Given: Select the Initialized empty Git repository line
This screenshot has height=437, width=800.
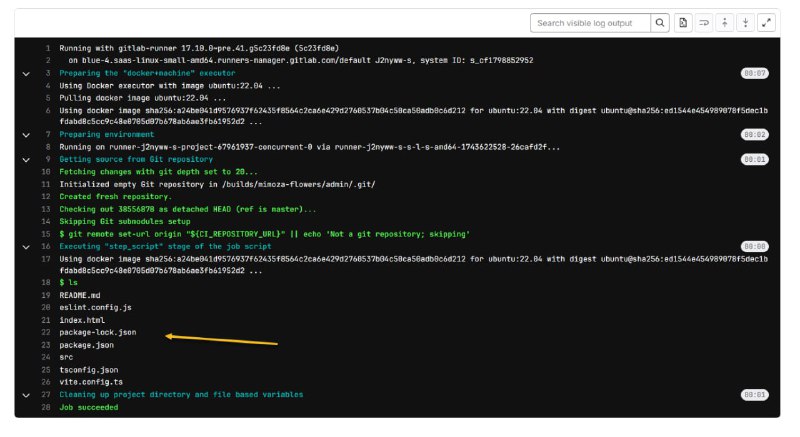Looking at the screenshot, I should click(x=217, y=184).
